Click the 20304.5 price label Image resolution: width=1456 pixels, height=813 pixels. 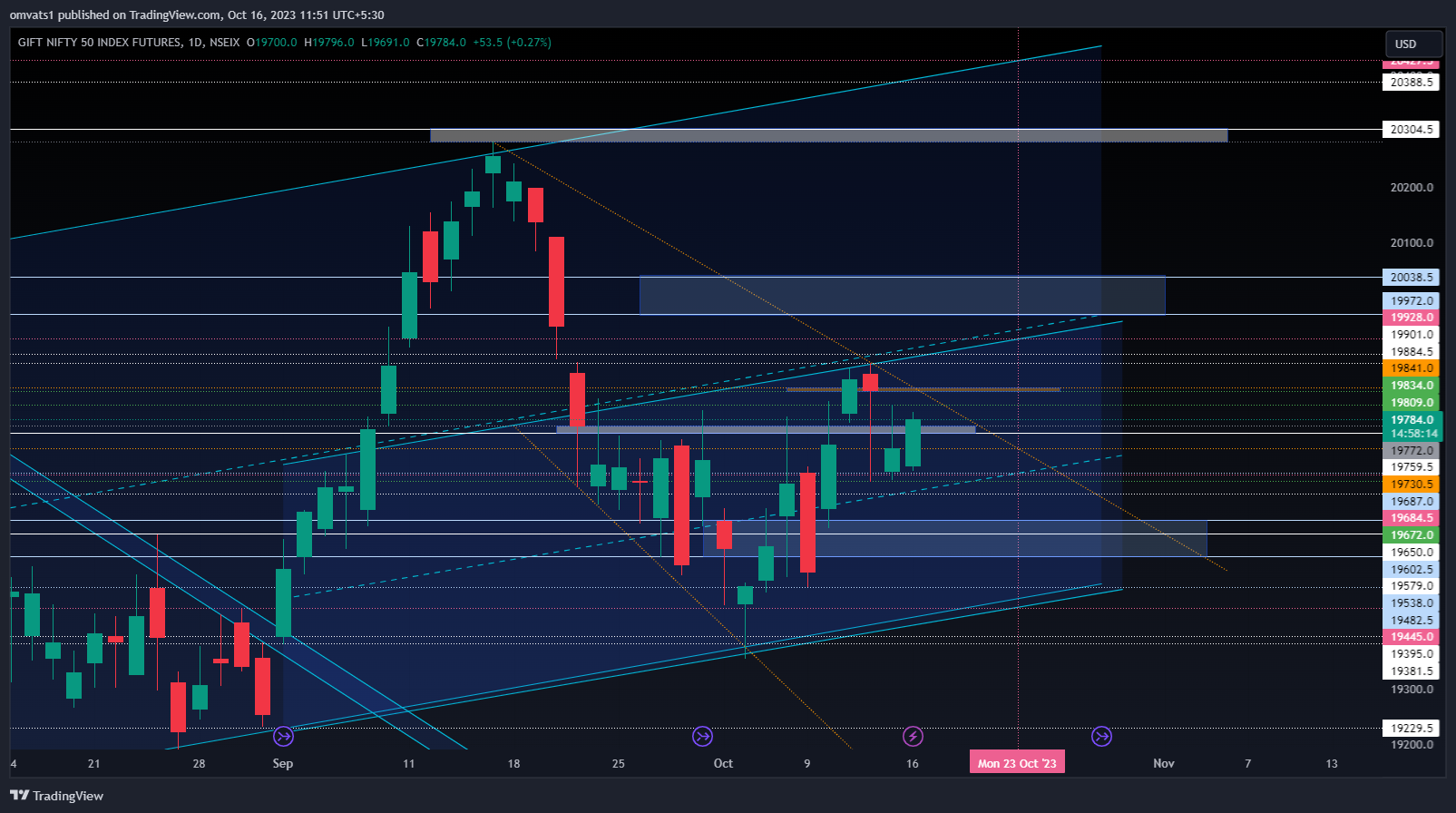click(x=1412, y=130)
